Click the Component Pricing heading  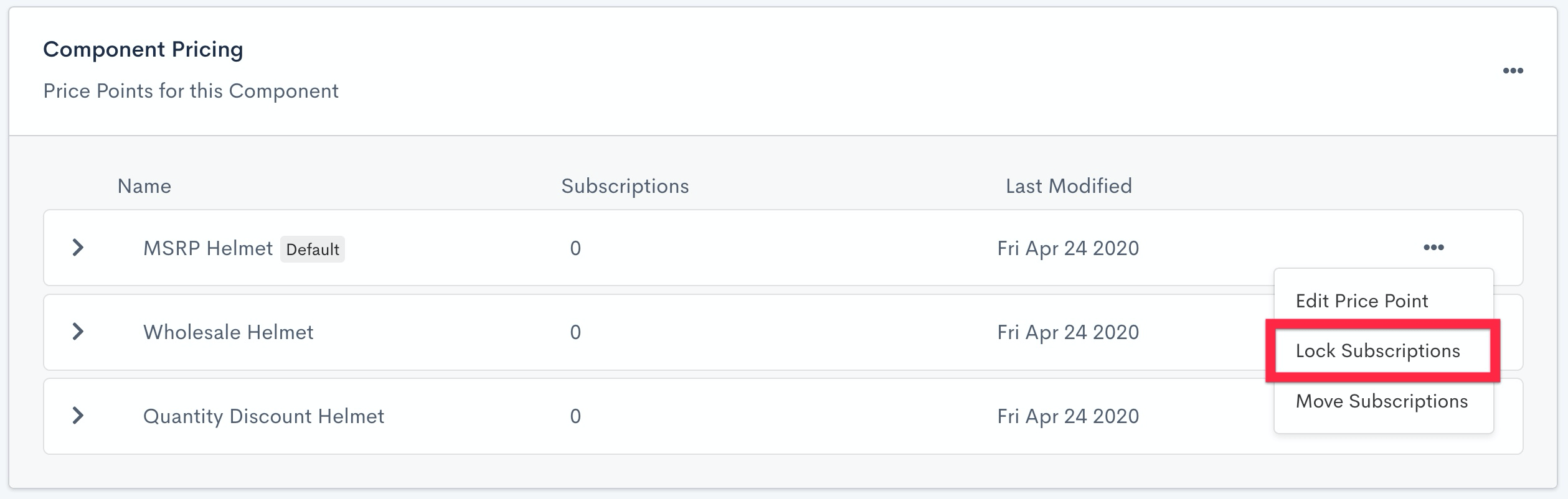point(143,49)
